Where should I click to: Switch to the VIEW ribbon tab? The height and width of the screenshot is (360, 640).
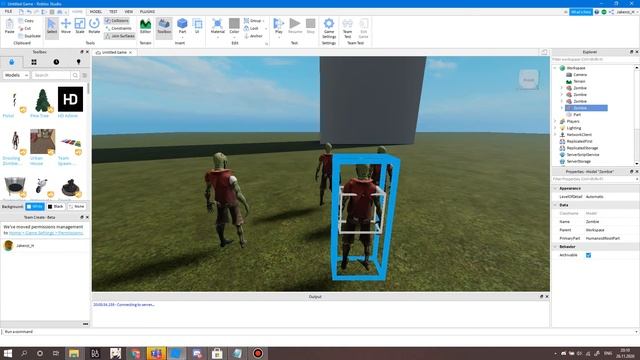[x=129, y=11]
